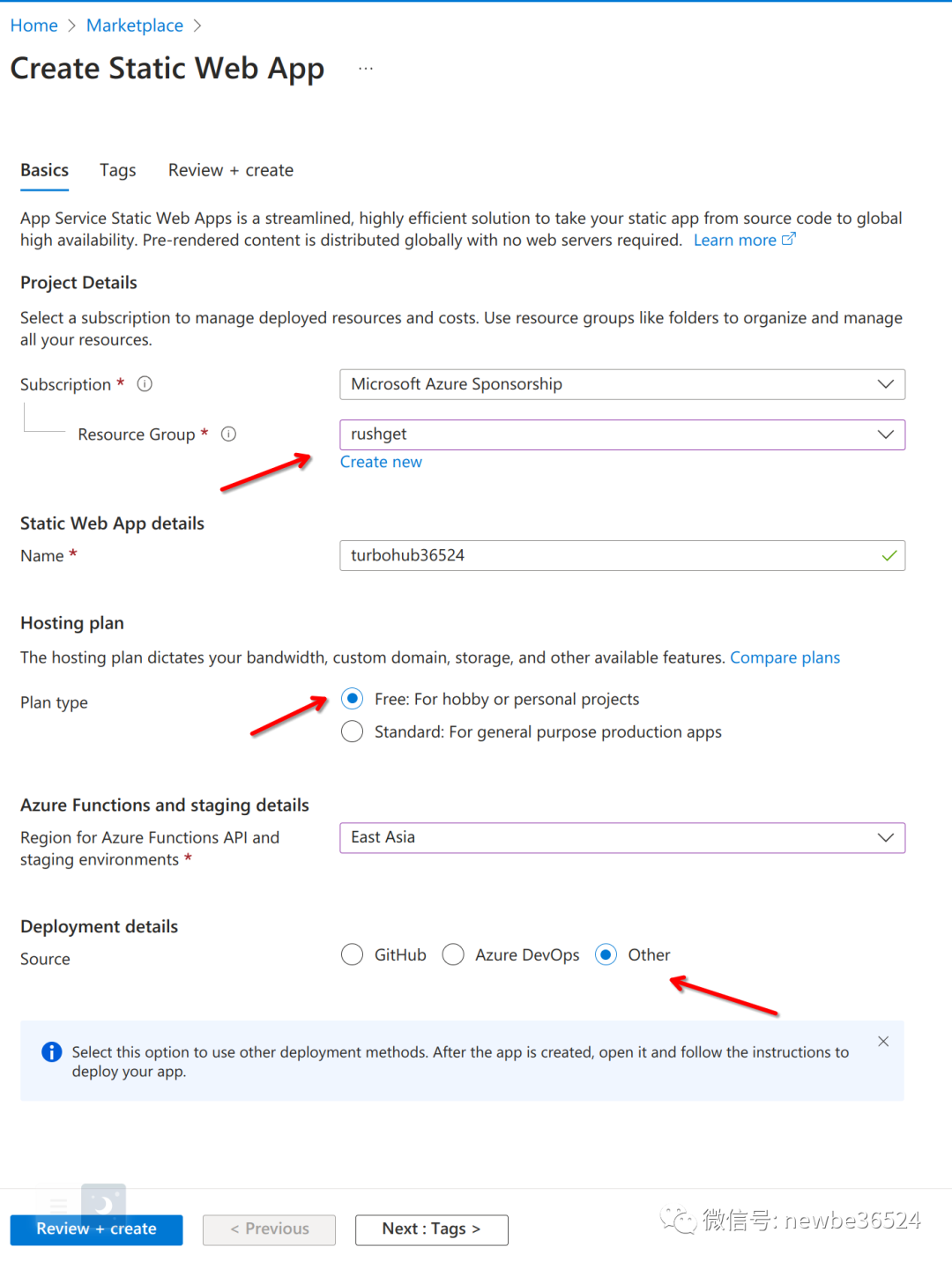Click the Name field with turbohub36524
This screenshot has height=1262, width=952.
(622, 556)
